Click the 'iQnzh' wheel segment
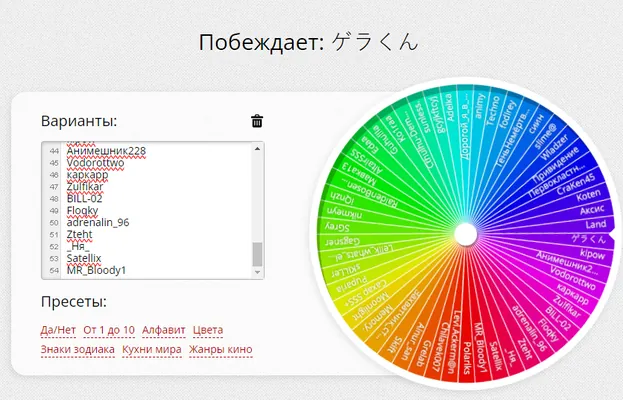This screenshot has width=623, height=400. click(342, 197)
